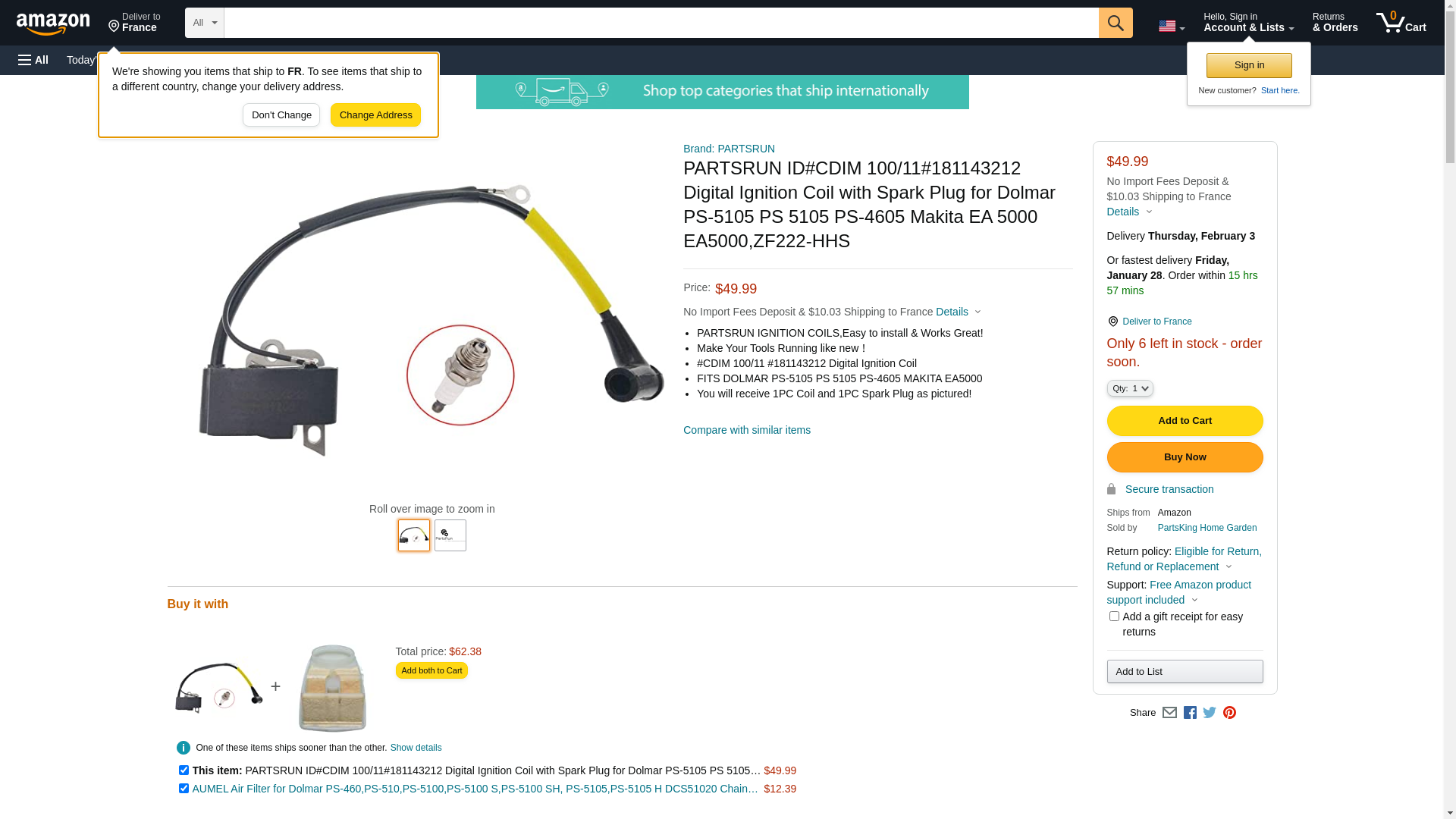Screen dimensions: 1456x819
Task: Share the product on Facebook
Action: (1190, 712)
